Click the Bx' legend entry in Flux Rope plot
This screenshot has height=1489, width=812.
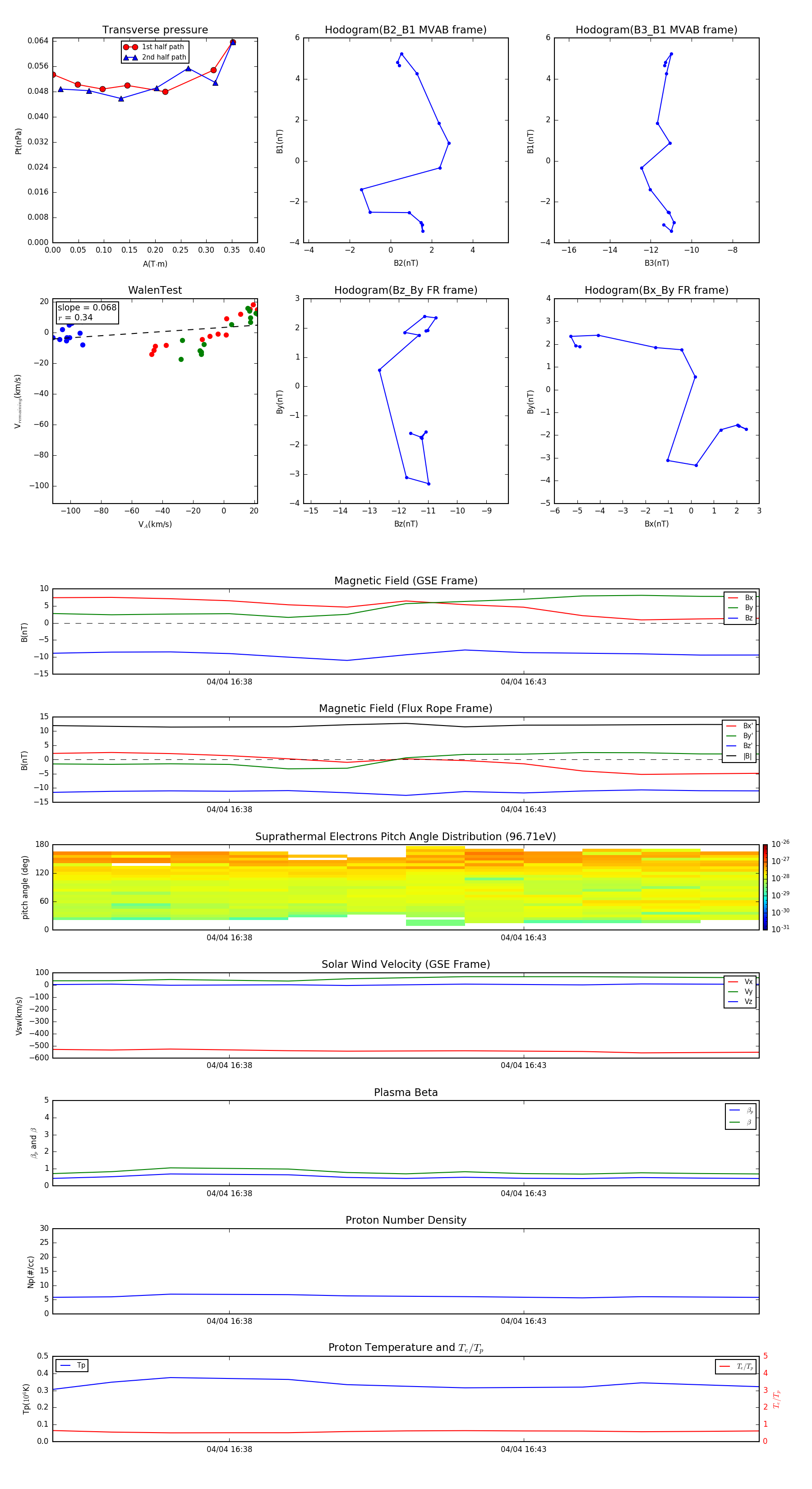(x=740, y=726)
